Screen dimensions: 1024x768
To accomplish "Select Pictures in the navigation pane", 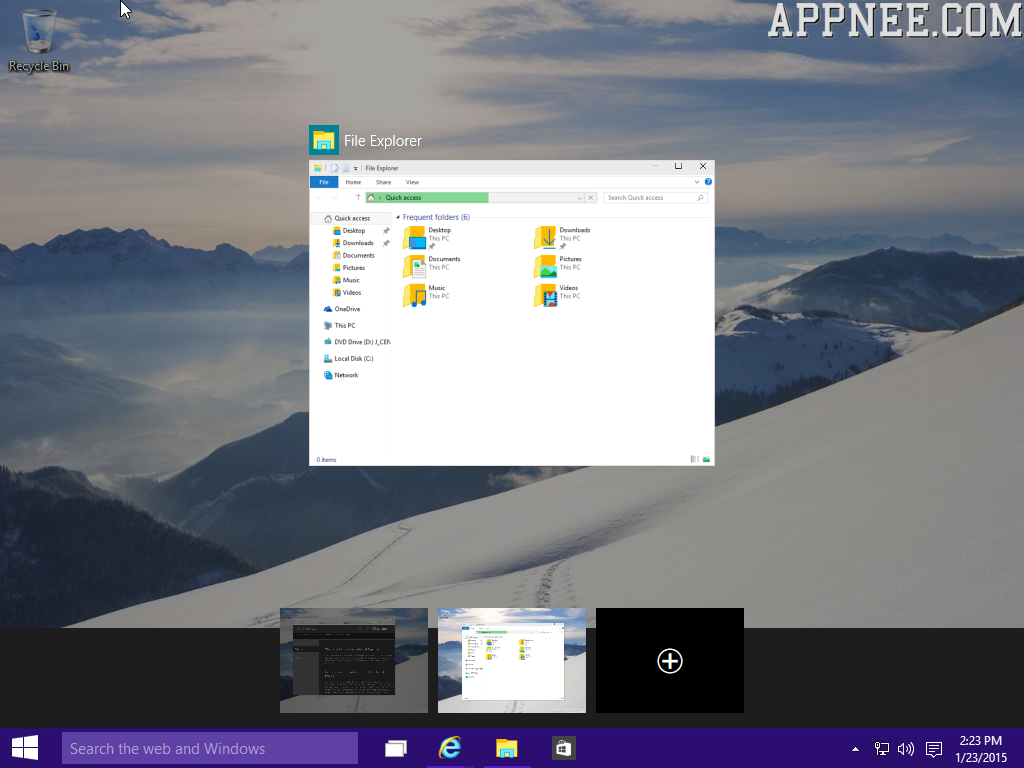I will pyautogui.click(x=353, y=268).
